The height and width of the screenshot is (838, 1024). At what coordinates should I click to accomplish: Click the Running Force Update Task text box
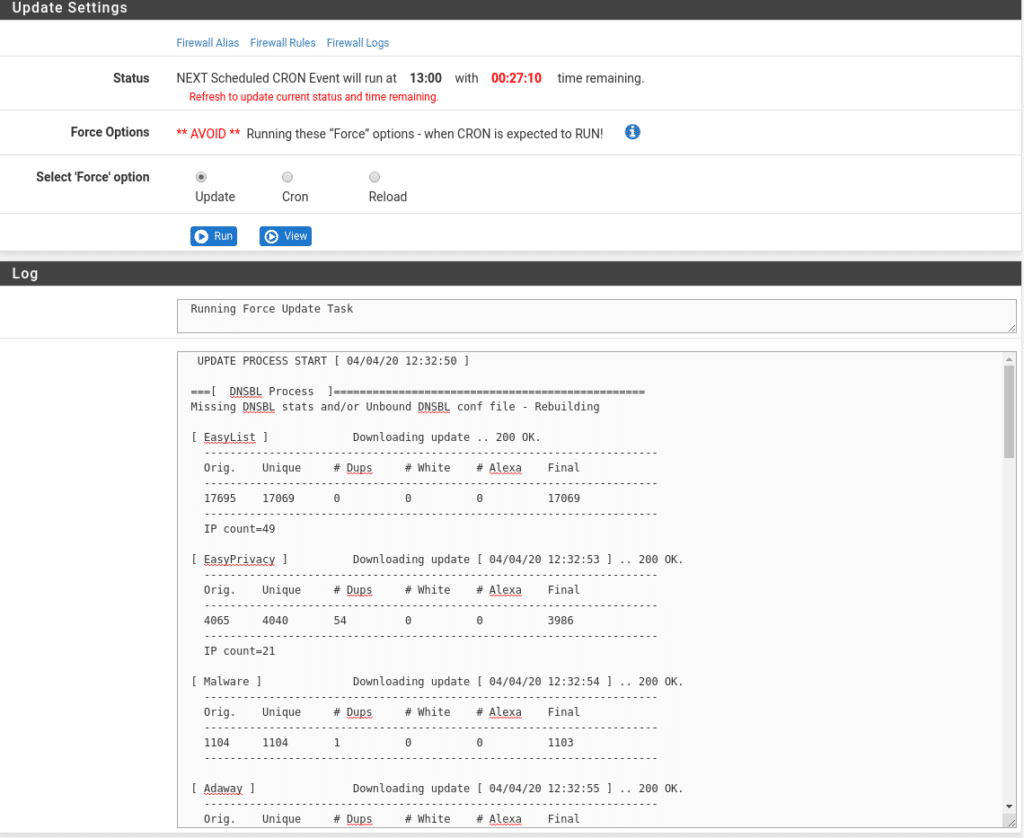596,316
